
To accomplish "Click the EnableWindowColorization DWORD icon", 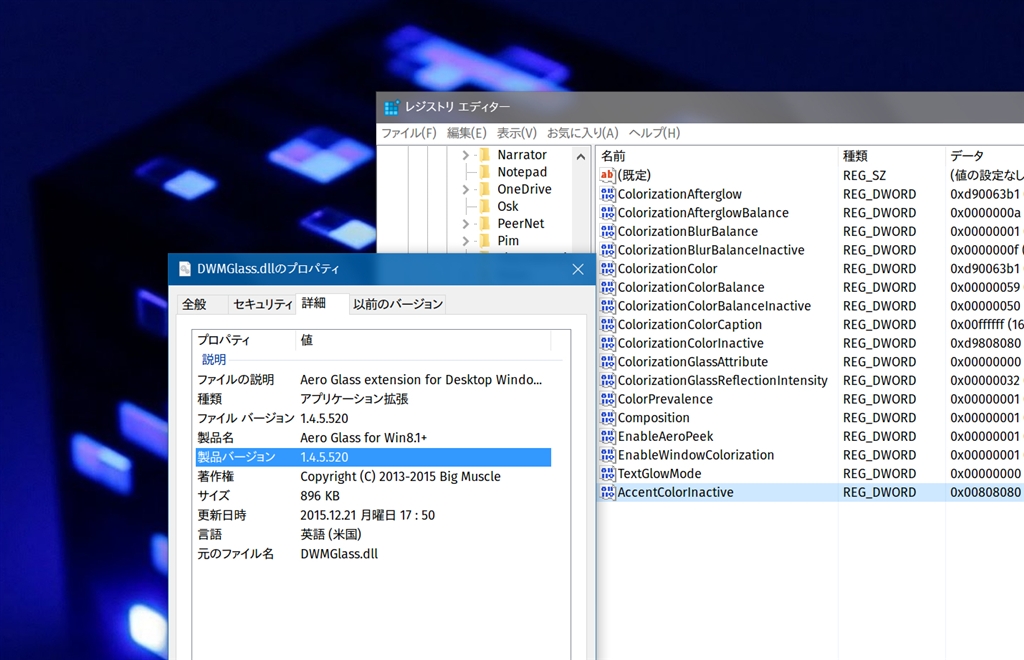I will coord(607,454).
